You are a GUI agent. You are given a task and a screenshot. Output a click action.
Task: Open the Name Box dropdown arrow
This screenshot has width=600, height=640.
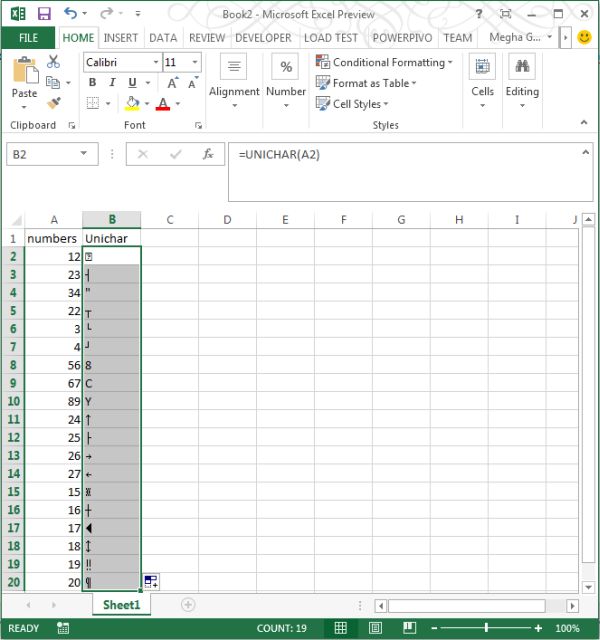(84, 153)
